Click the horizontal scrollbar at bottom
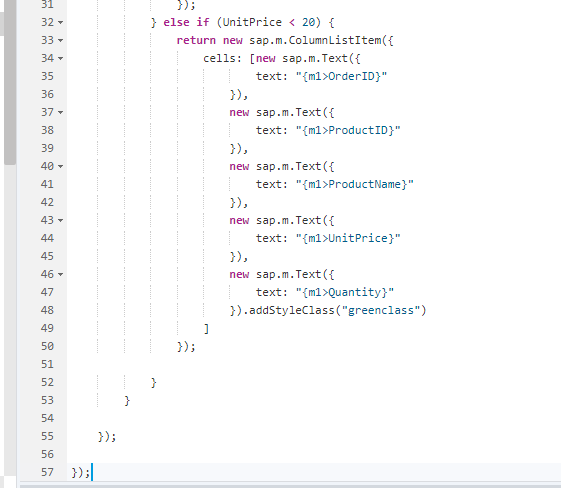 [290, 486]
